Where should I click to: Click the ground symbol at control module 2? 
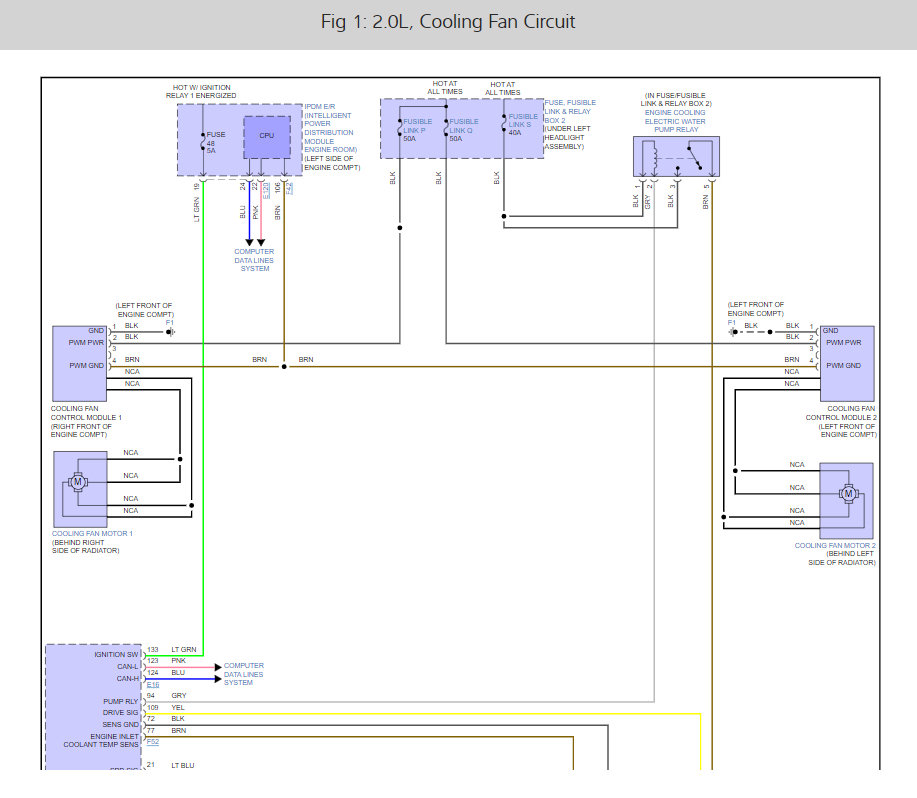733,332
